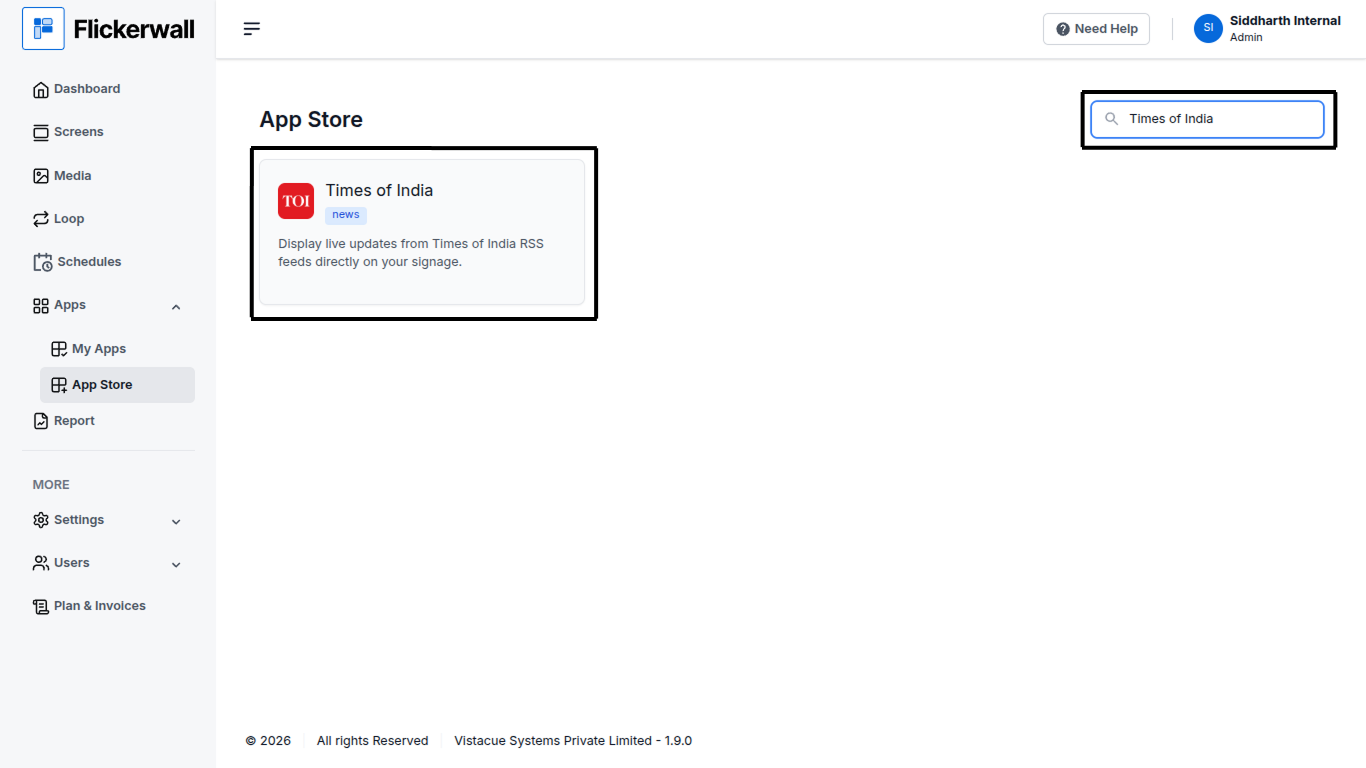
Task: Click the My Apps icon
Action: pos(59,349)
